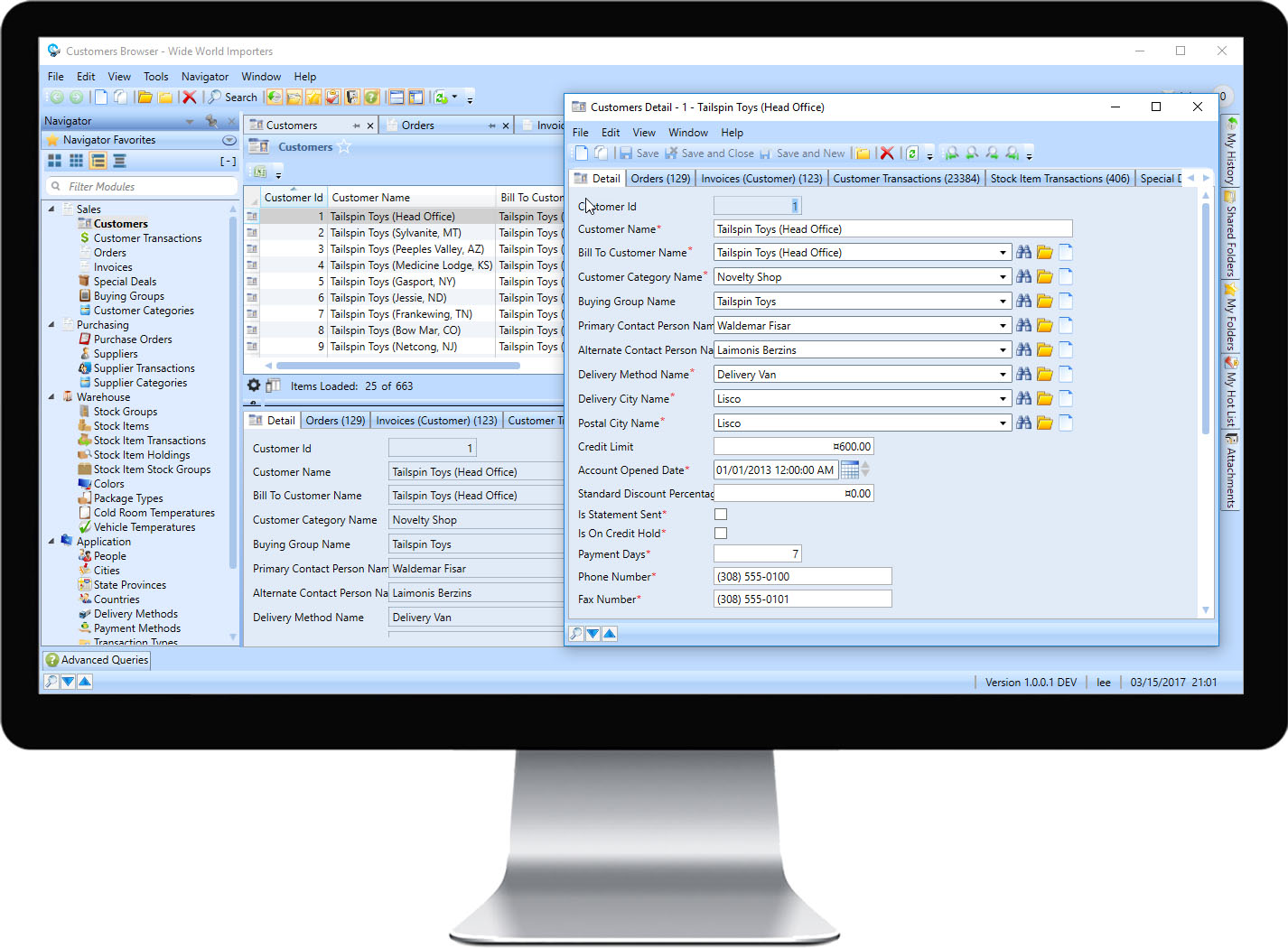Screen dimensions: 1288x948
Task: Open Customer Category Name dropdown
Action: coord(1003,277)
